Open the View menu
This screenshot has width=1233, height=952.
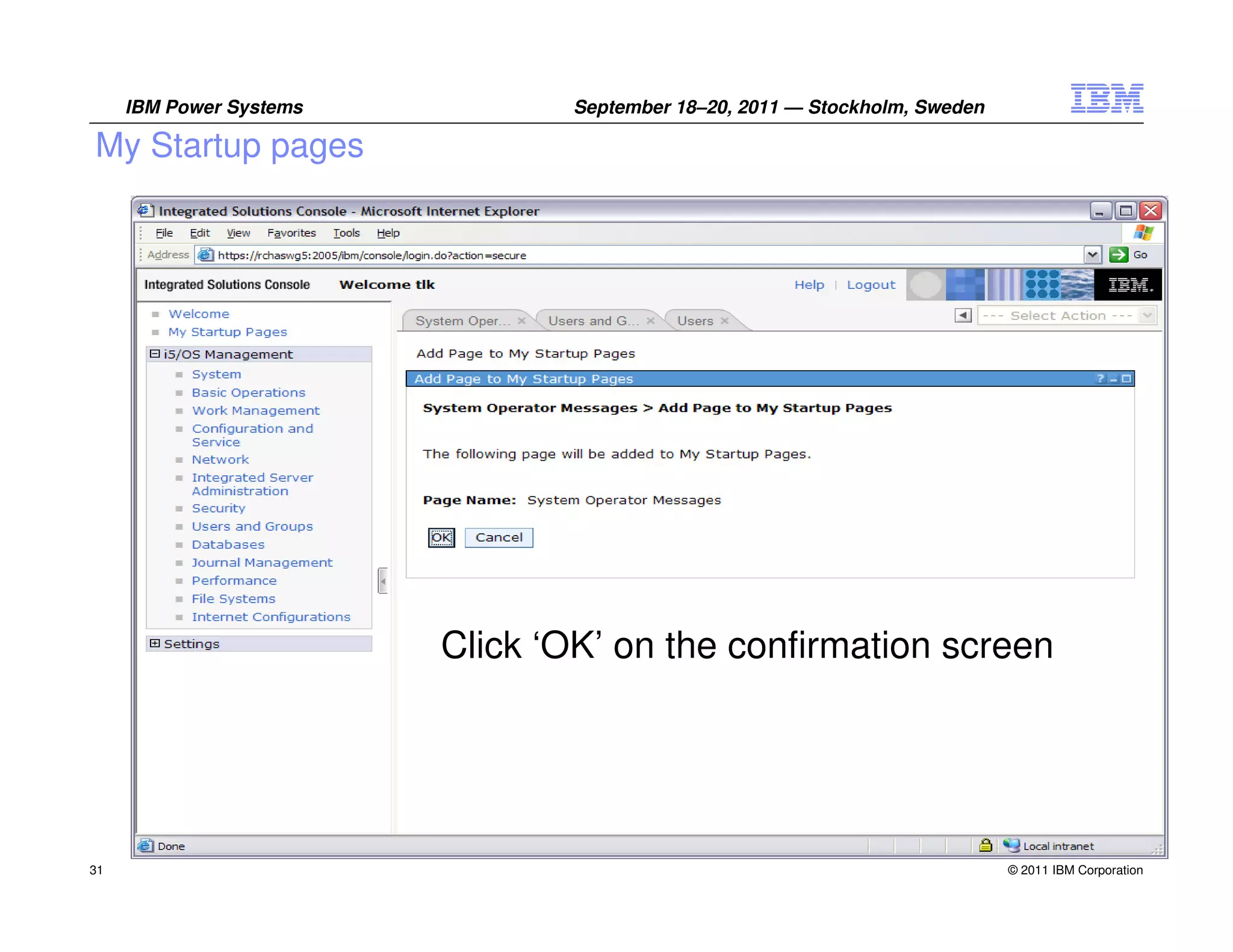coord(238,233)
